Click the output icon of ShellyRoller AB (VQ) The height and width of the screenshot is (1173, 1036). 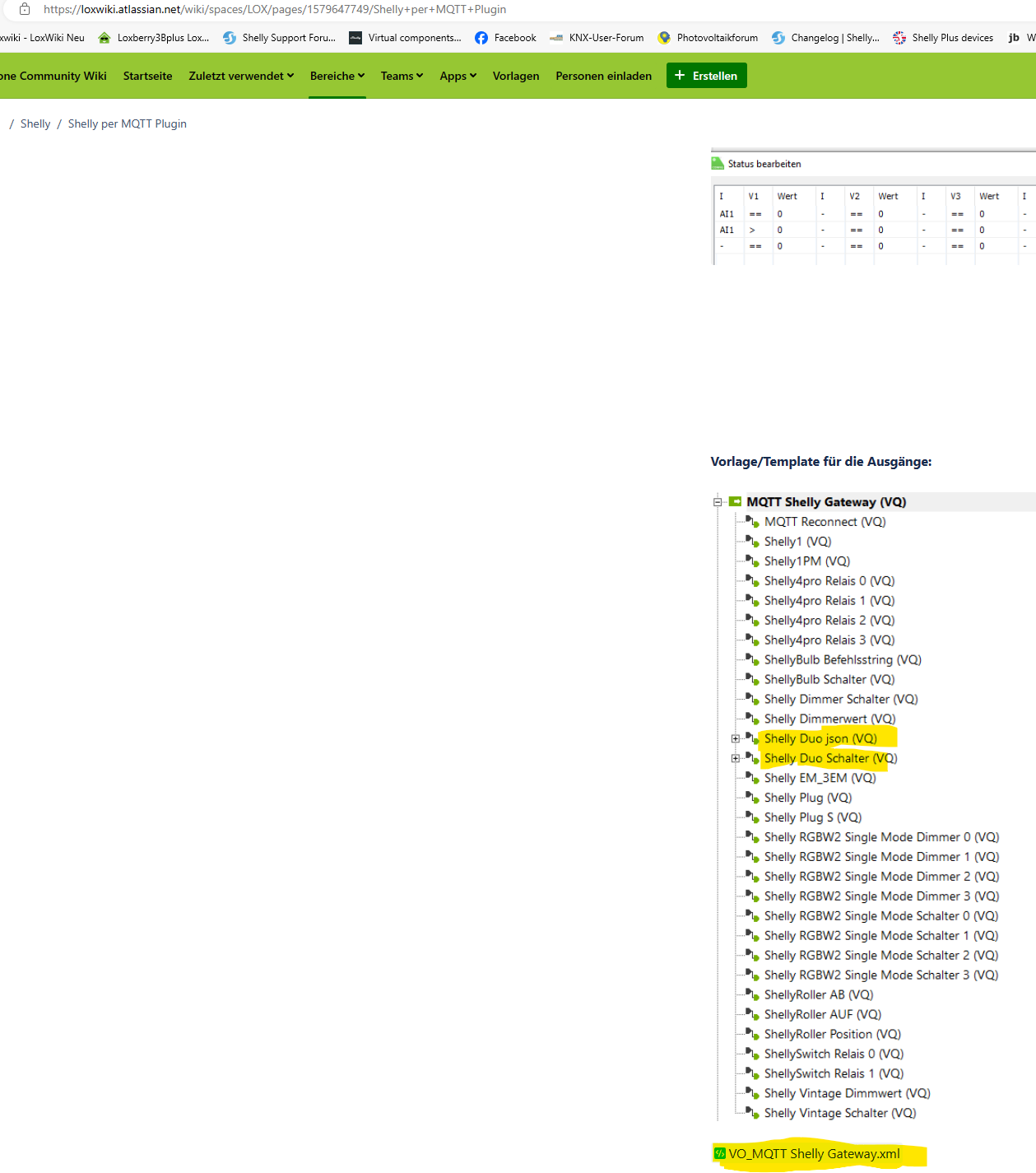coord(752,994)
